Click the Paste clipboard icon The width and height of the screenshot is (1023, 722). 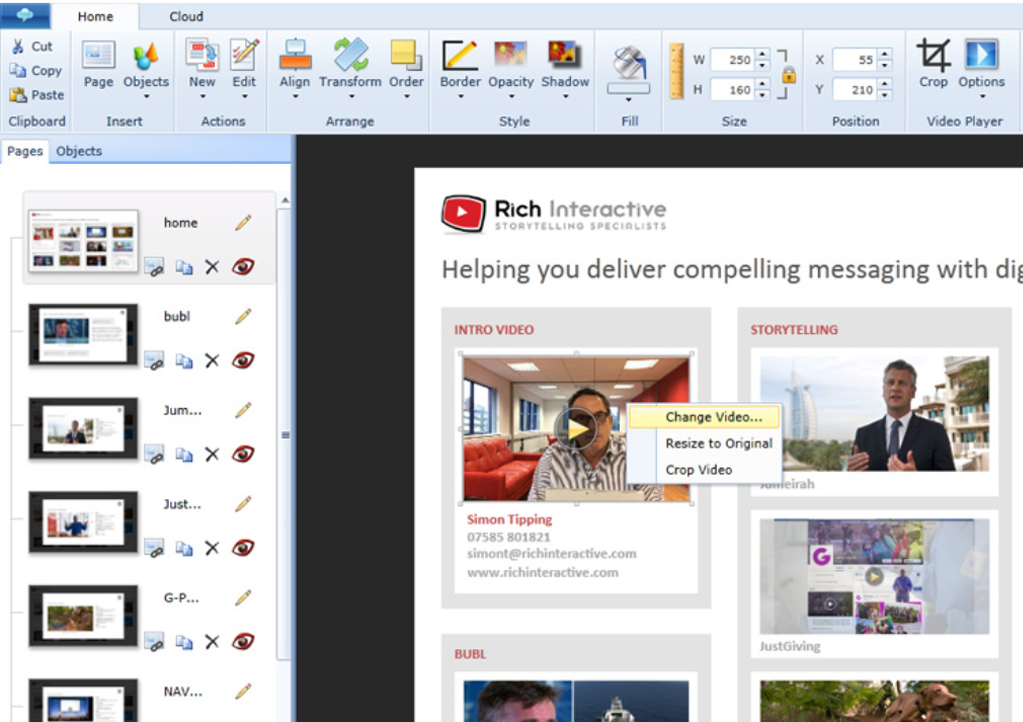click(x=18, y=95)
